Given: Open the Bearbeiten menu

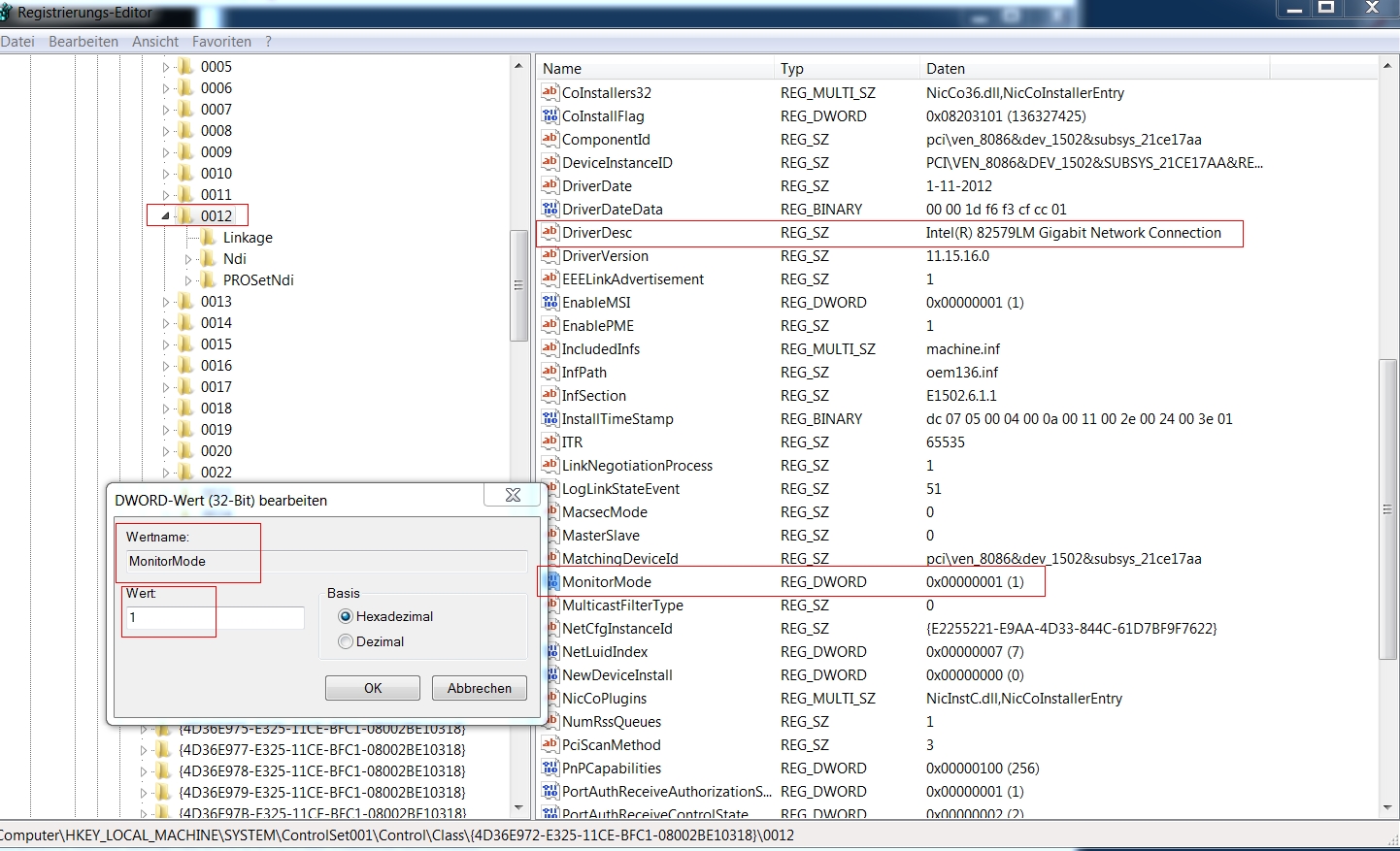Looking at the screenshot, I should tap(83, 41).
